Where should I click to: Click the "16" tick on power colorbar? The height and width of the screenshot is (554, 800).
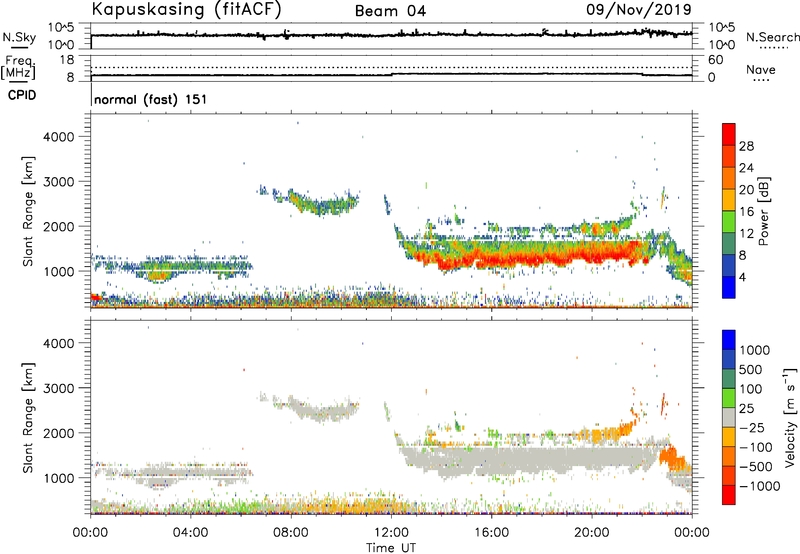click(x=746, y=212)
